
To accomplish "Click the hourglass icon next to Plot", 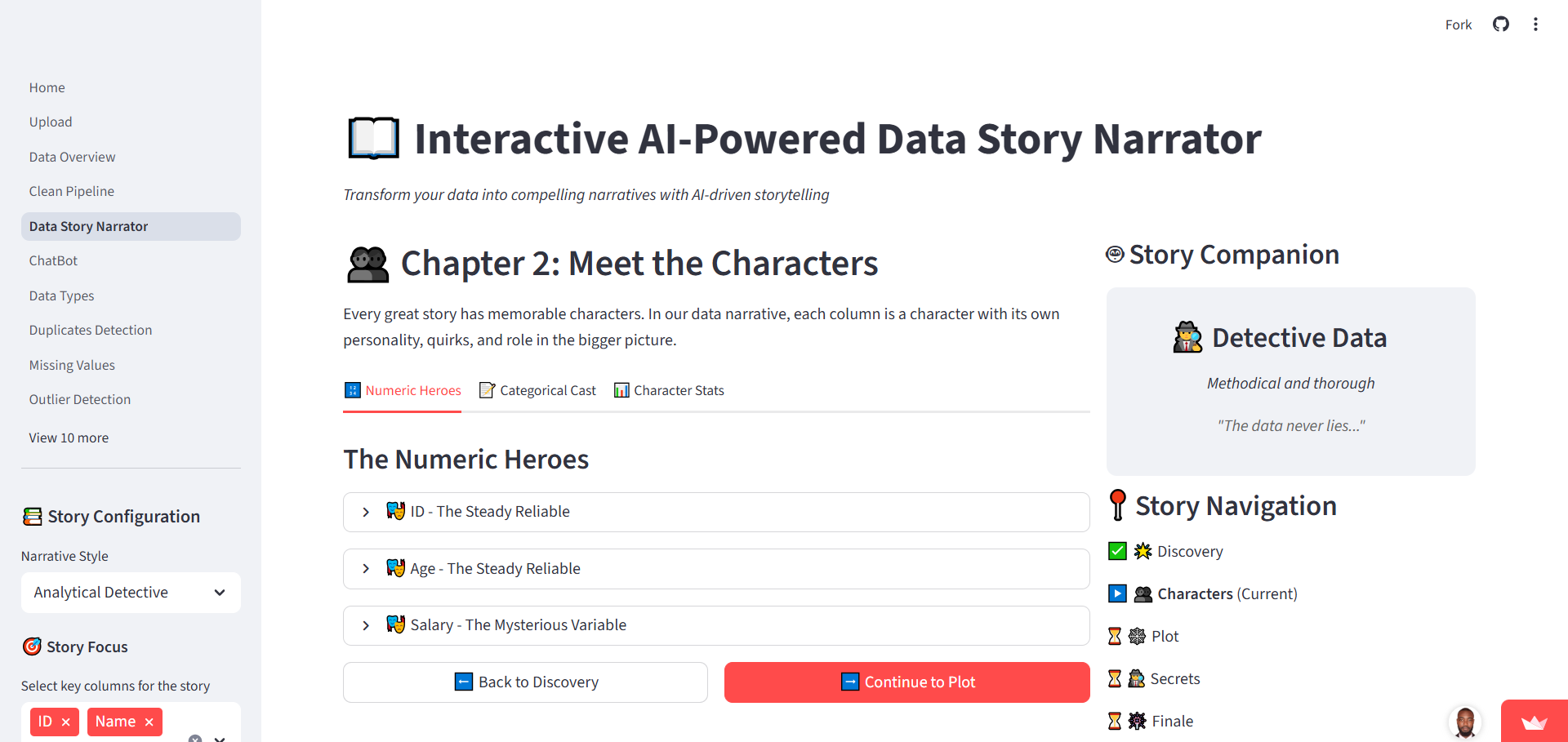I will [1116, 636].
